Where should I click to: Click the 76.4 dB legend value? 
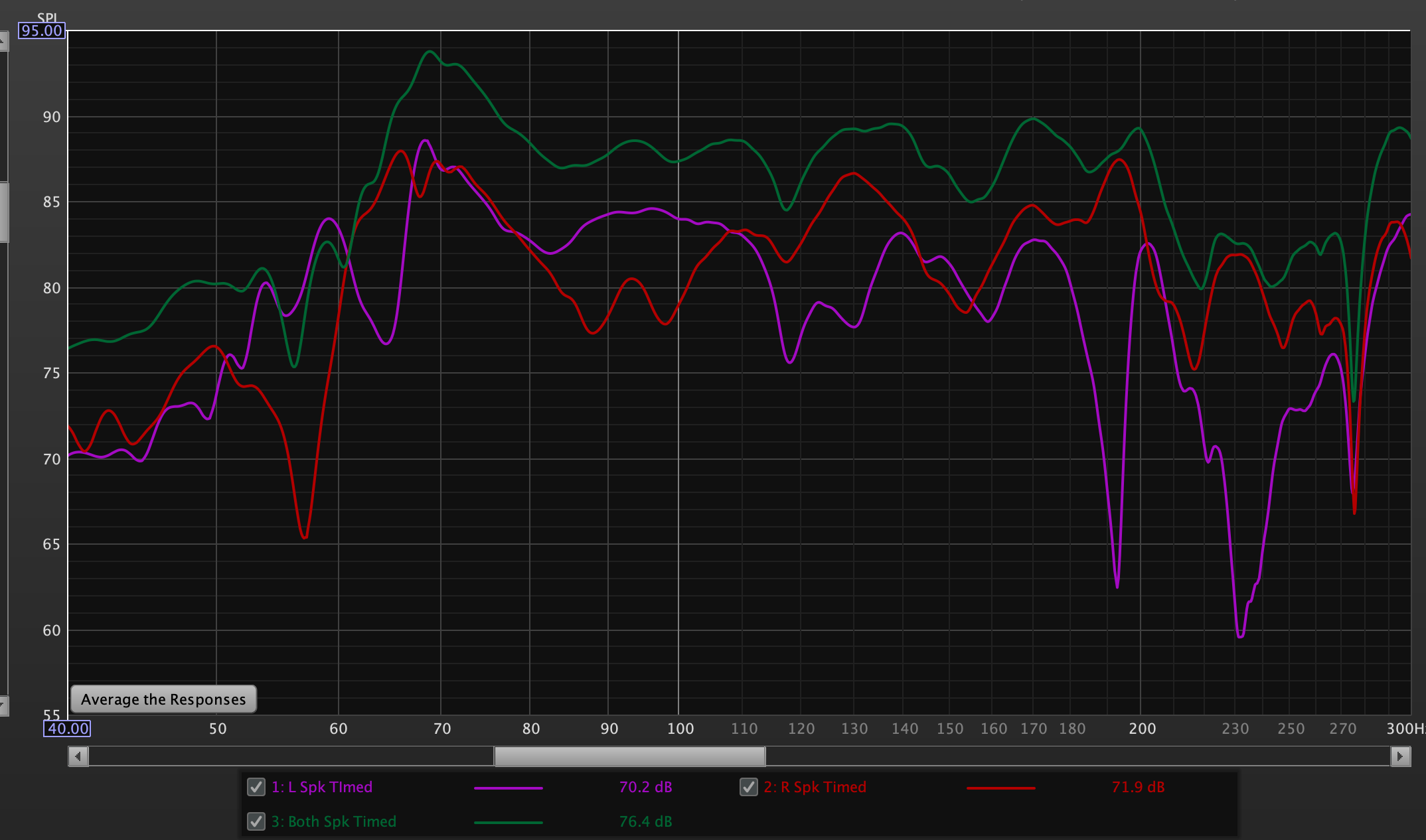pos(645,821)
